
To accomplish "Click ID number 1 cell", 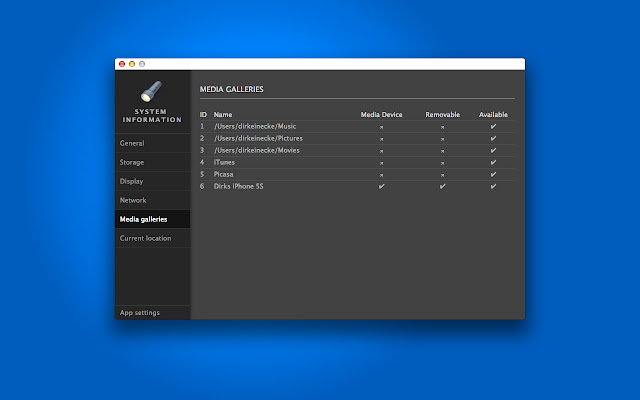I will [202, 127].
